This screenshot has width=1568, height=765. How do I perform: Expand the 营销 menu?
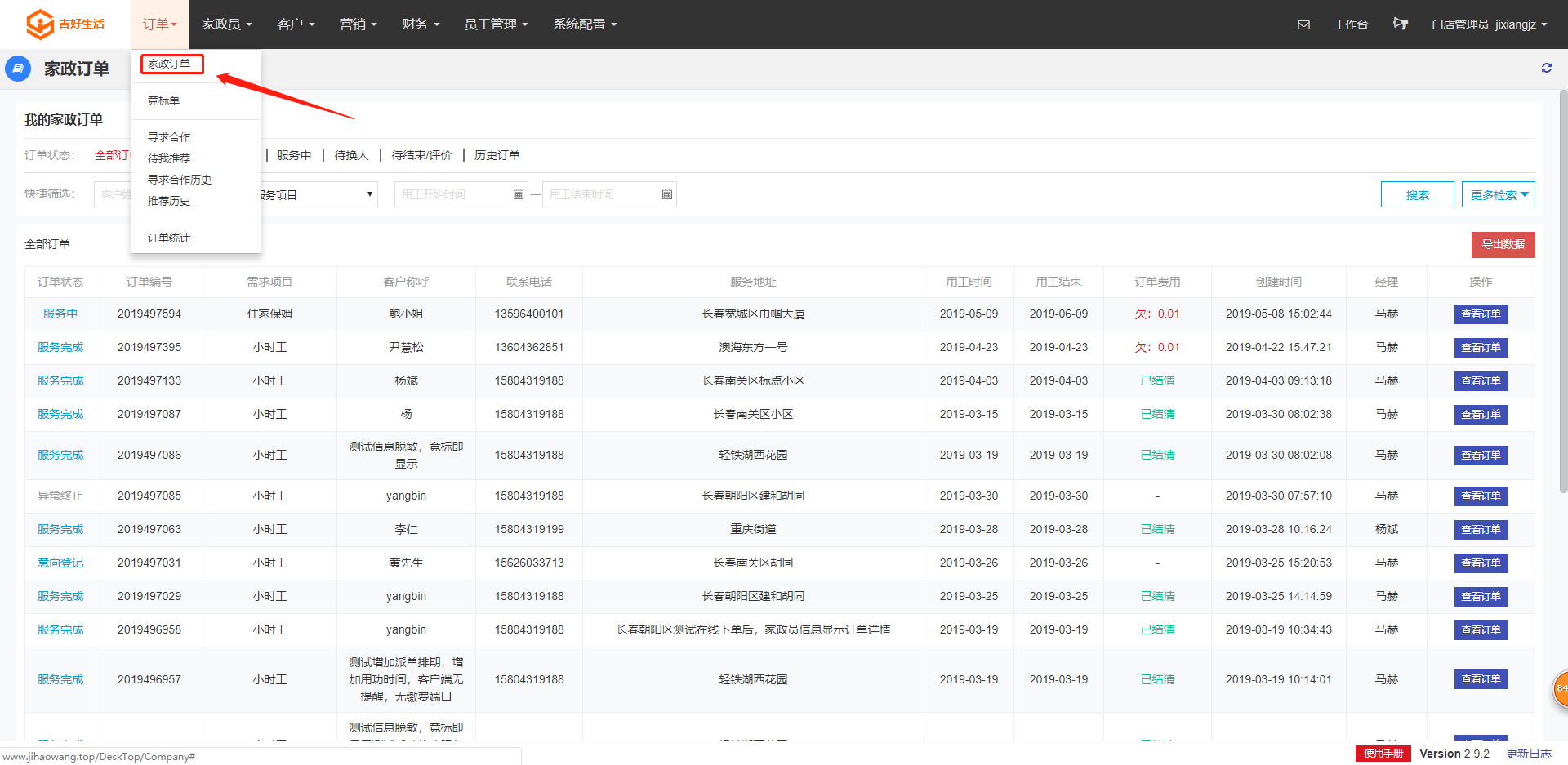click(358, 24)
